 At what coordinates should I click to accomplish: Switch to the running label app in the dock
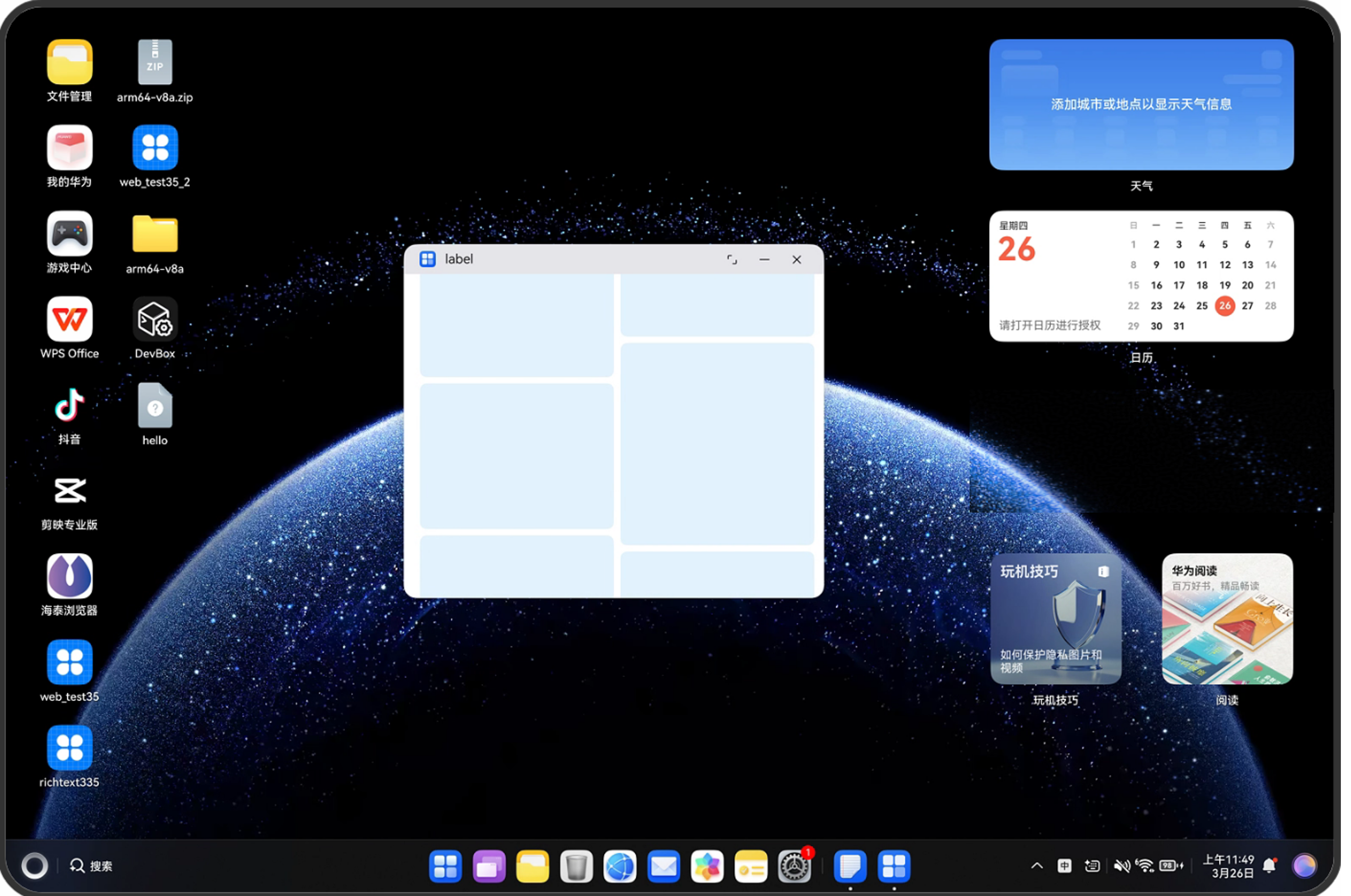pyautogui.click(x=894, y=866)
